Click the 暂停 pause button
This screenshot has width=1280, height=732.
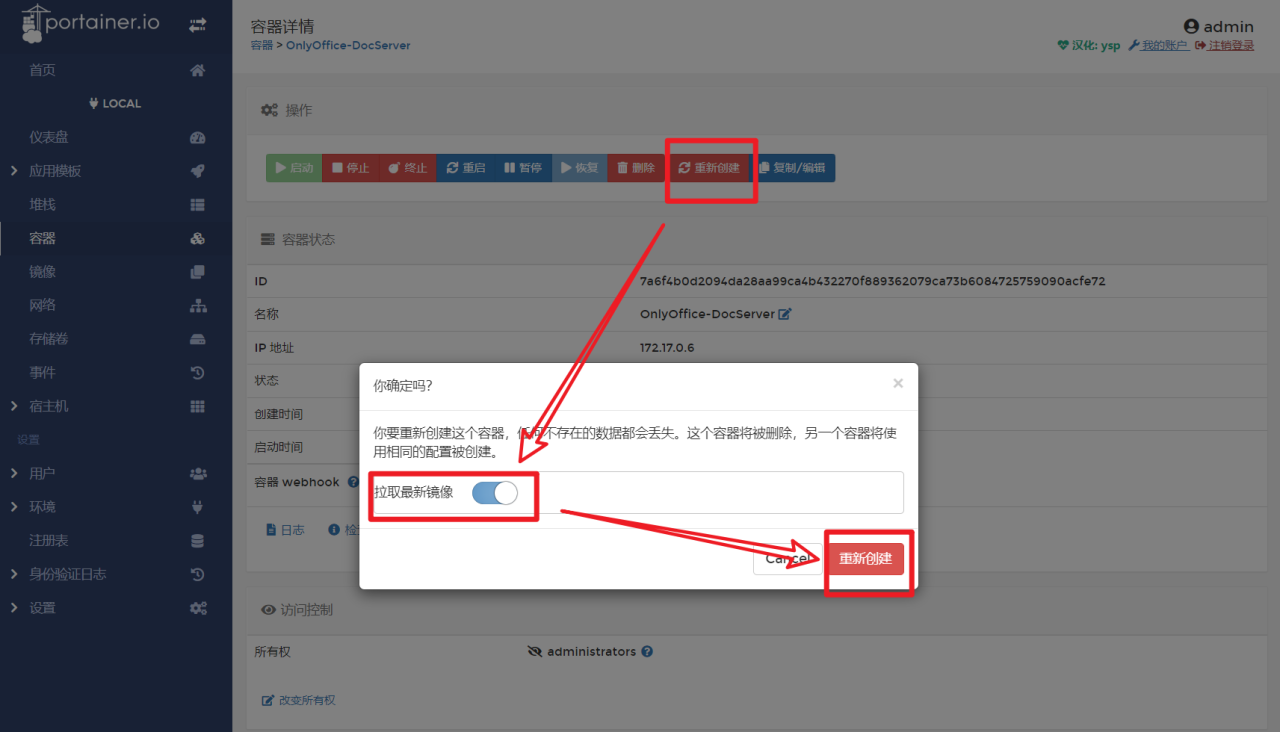523,168
